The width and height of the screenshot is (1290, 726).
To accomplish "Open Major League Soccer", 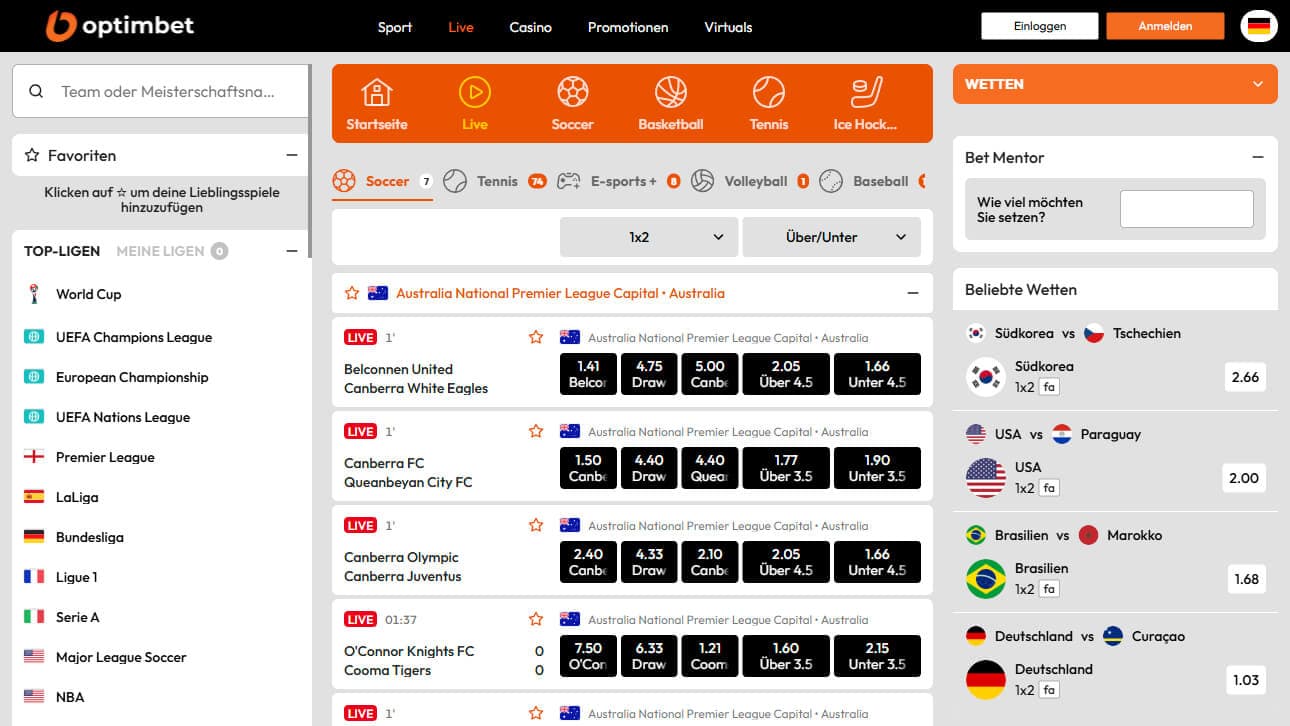I will [x=121, y=657].
